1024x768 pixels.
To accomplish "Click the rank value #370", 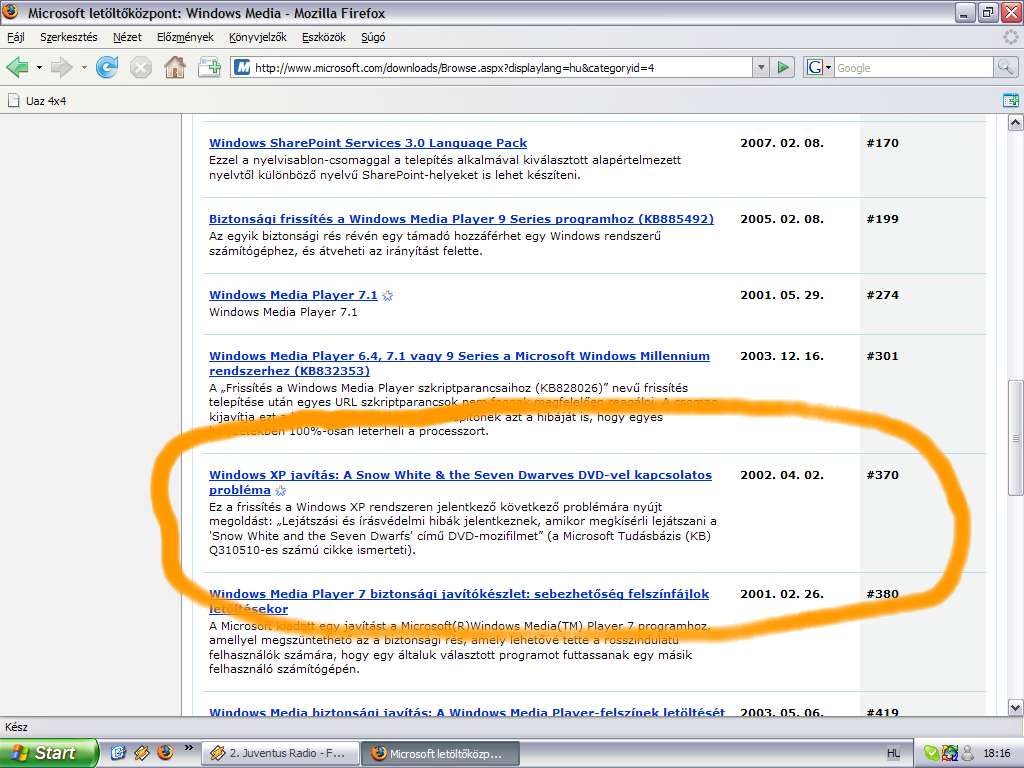I will [x=882, y=475].
